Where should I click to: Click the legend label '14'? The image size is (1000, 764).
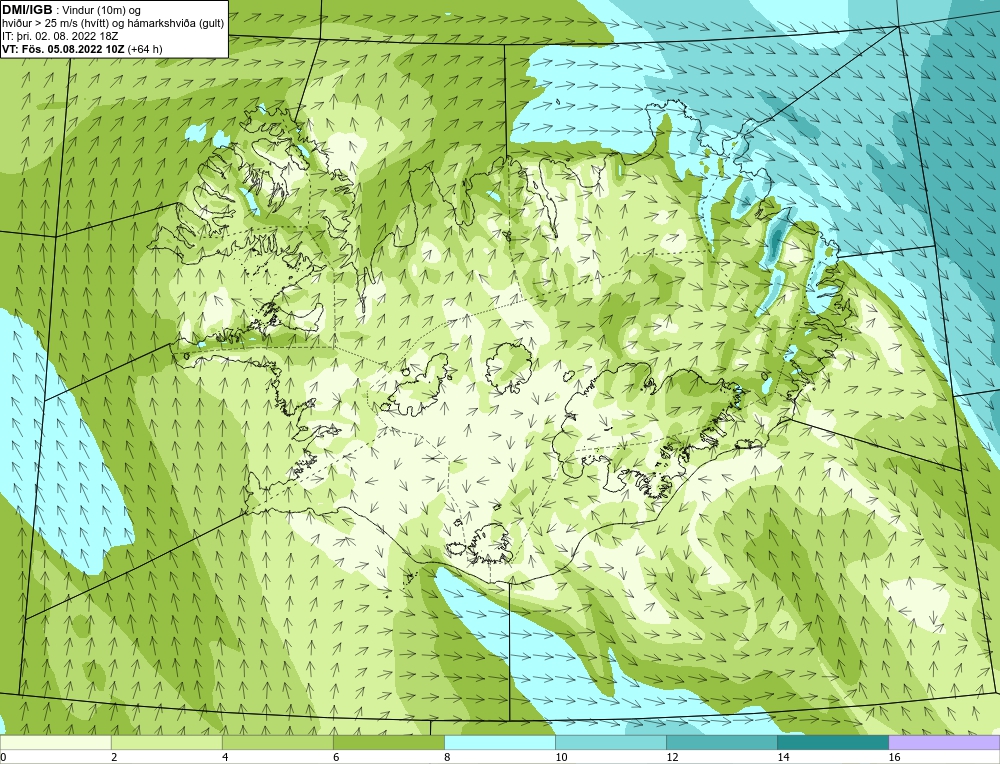coord(783,757)
